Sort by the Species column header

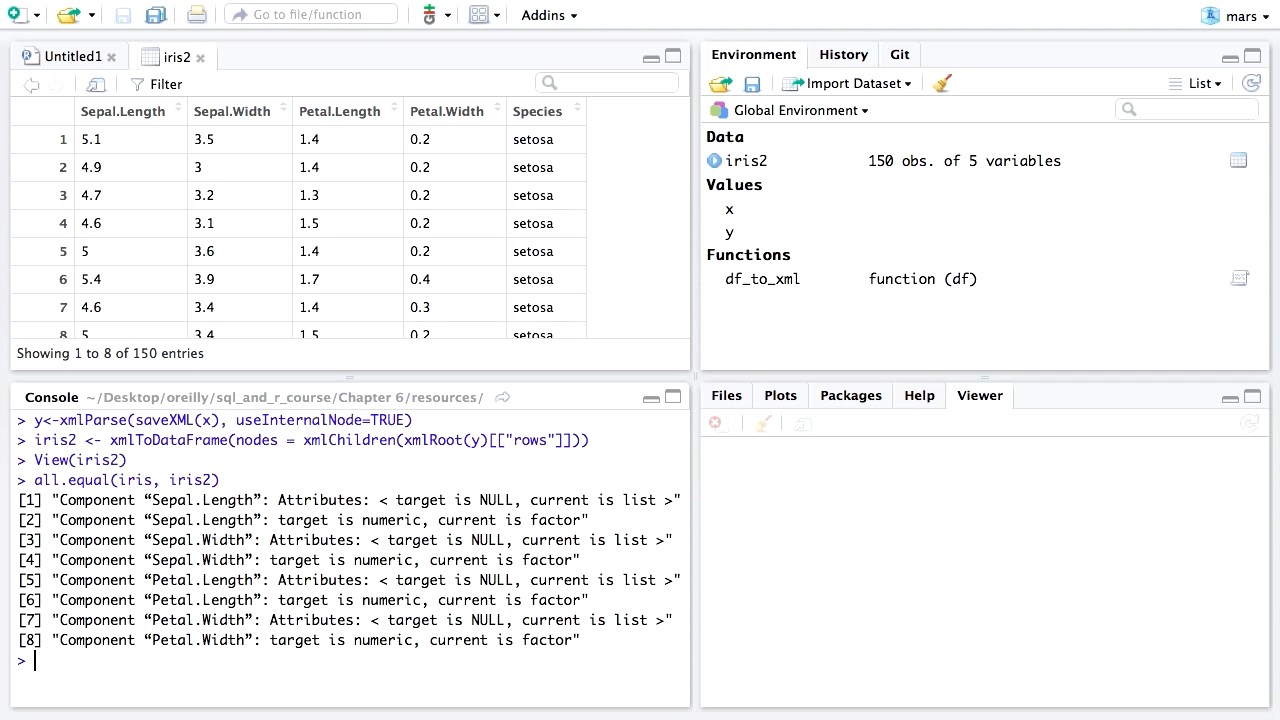(546, 111)
